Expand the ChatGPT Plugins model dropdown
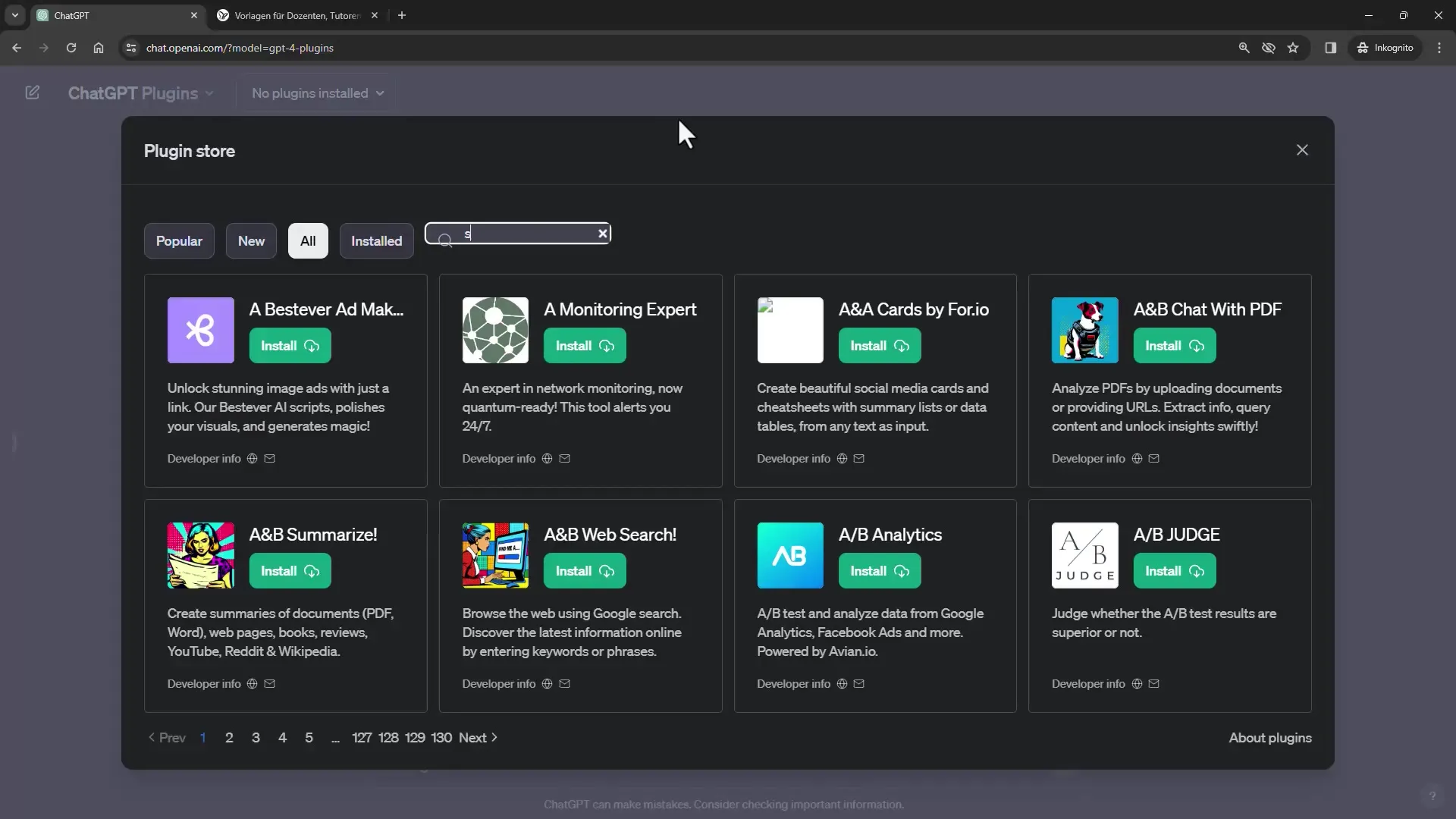The image size is (1456, 819). (141, 93)
